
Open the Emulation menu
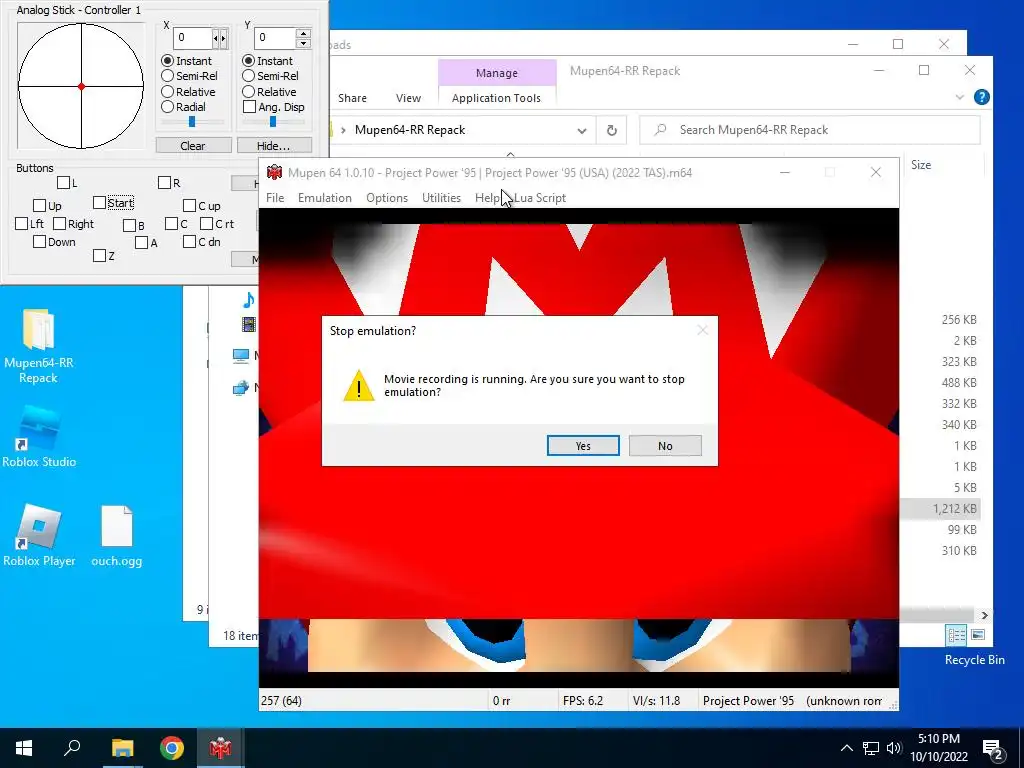point(325,198)
